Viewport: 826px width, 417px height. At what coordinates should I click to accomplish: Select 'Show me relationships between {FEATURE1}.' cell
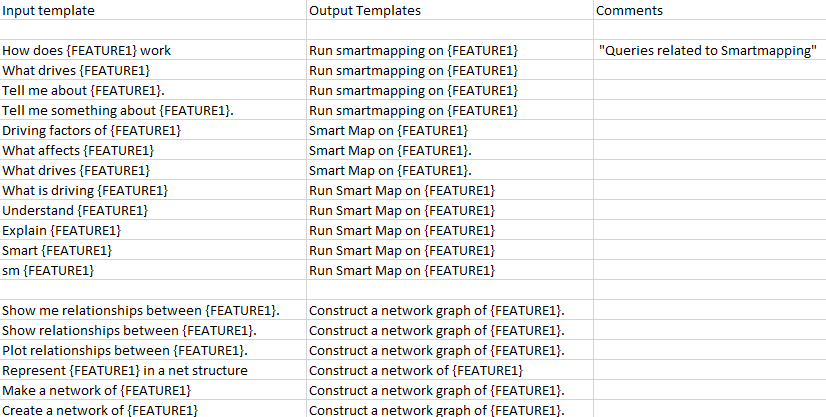[153, 310]
